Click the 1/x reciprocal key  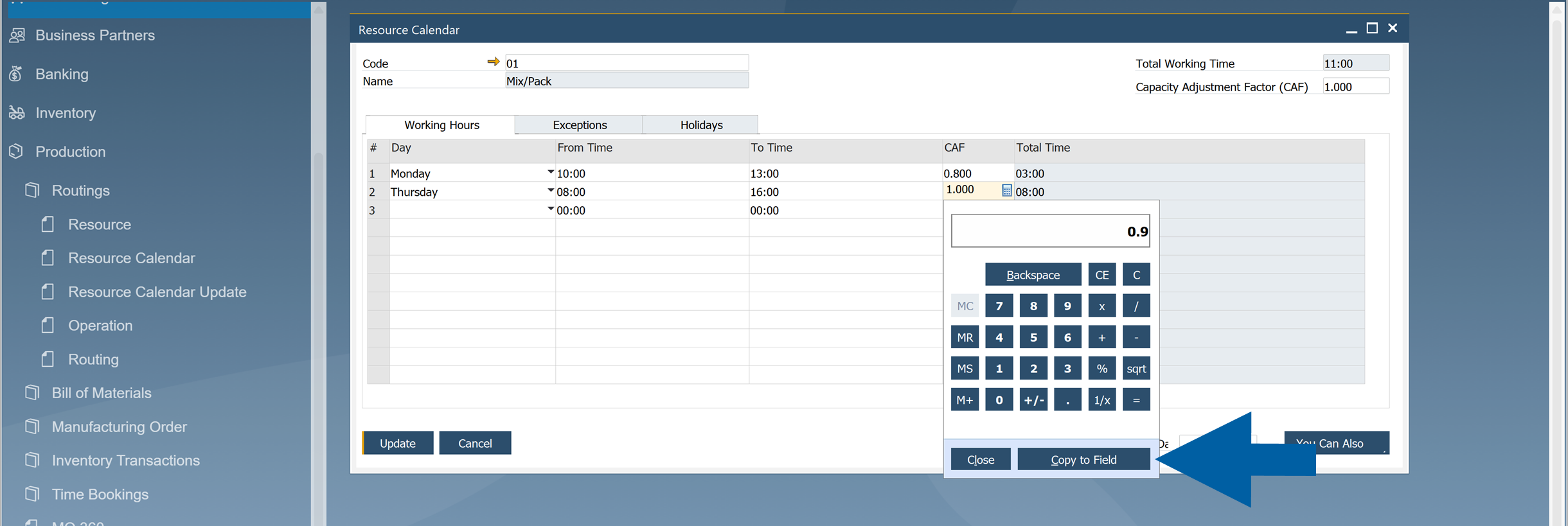tap(1101, 399)
